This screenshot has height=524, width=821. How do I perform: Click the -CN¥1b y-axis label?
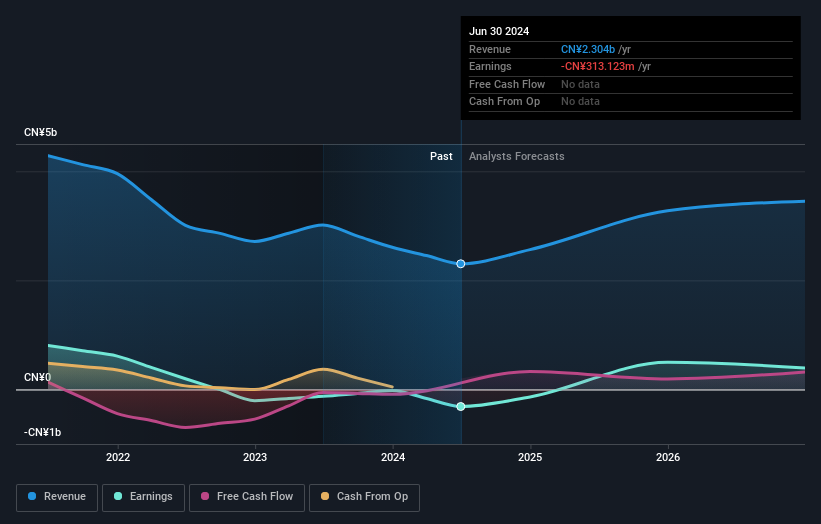point(42,432)
